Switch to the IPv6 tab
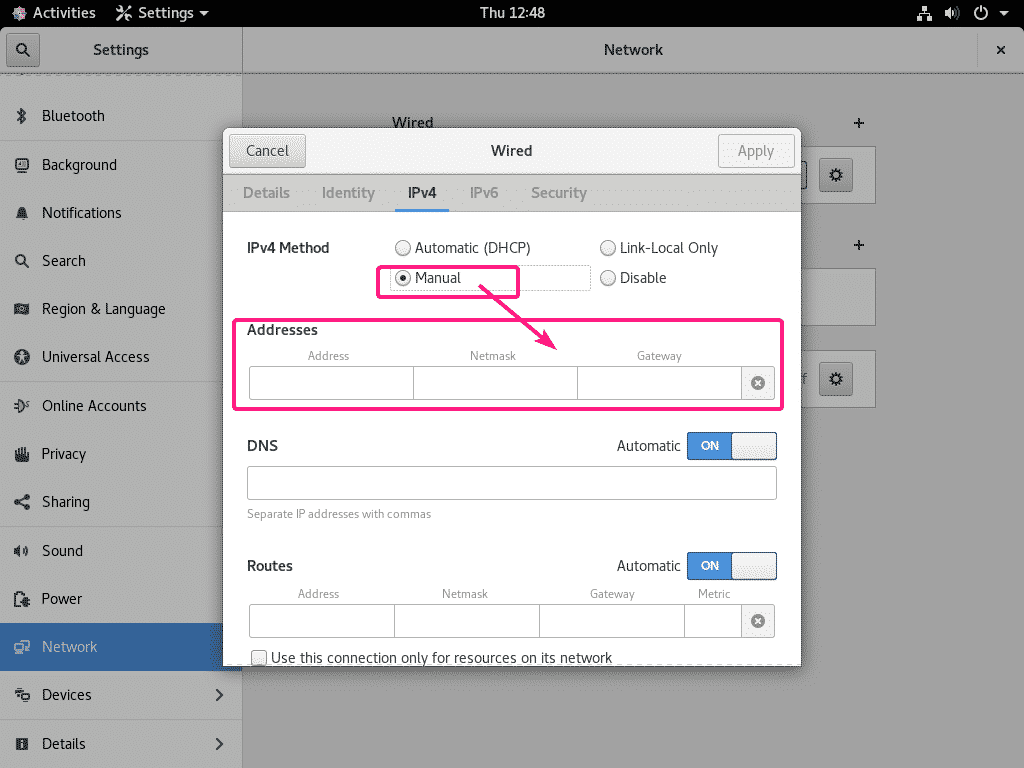Image resolution: width=1024 pixels, height=768 pixels. pyautogui.click(x=484, y=193)
